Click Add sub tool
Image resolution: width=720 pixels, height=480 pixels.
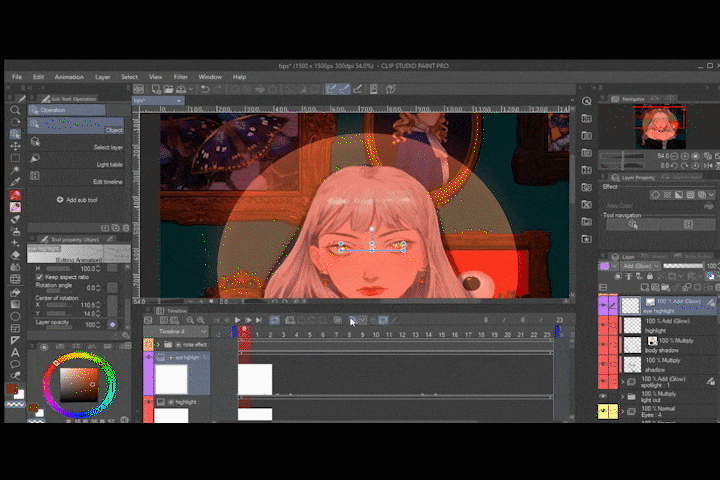77,200
